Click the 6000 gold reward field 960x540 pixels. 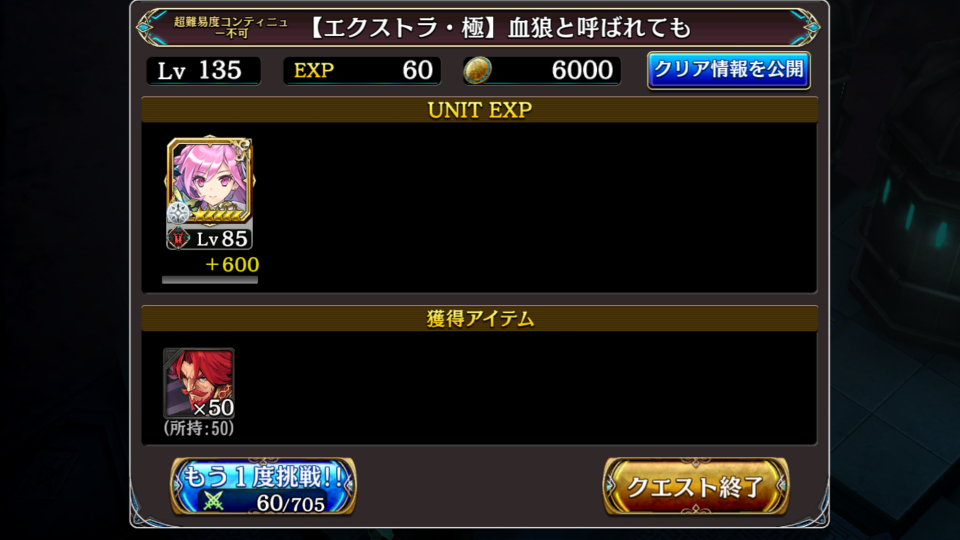pyautogui.click(x=542, y=70)
